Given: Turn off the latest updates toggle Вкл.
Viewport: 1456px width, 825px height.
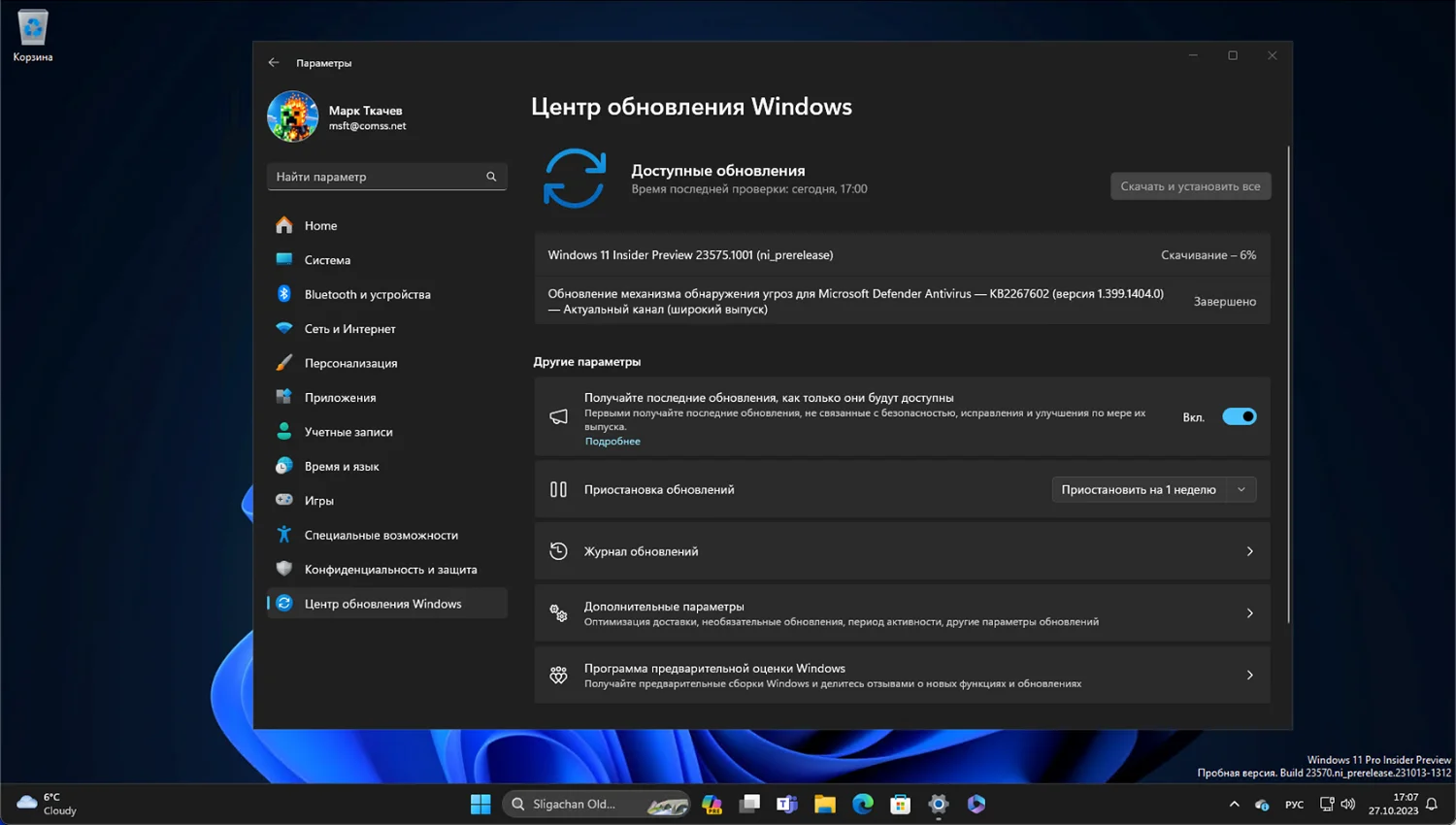Looking at the screenshot, I should [1240, 416].
